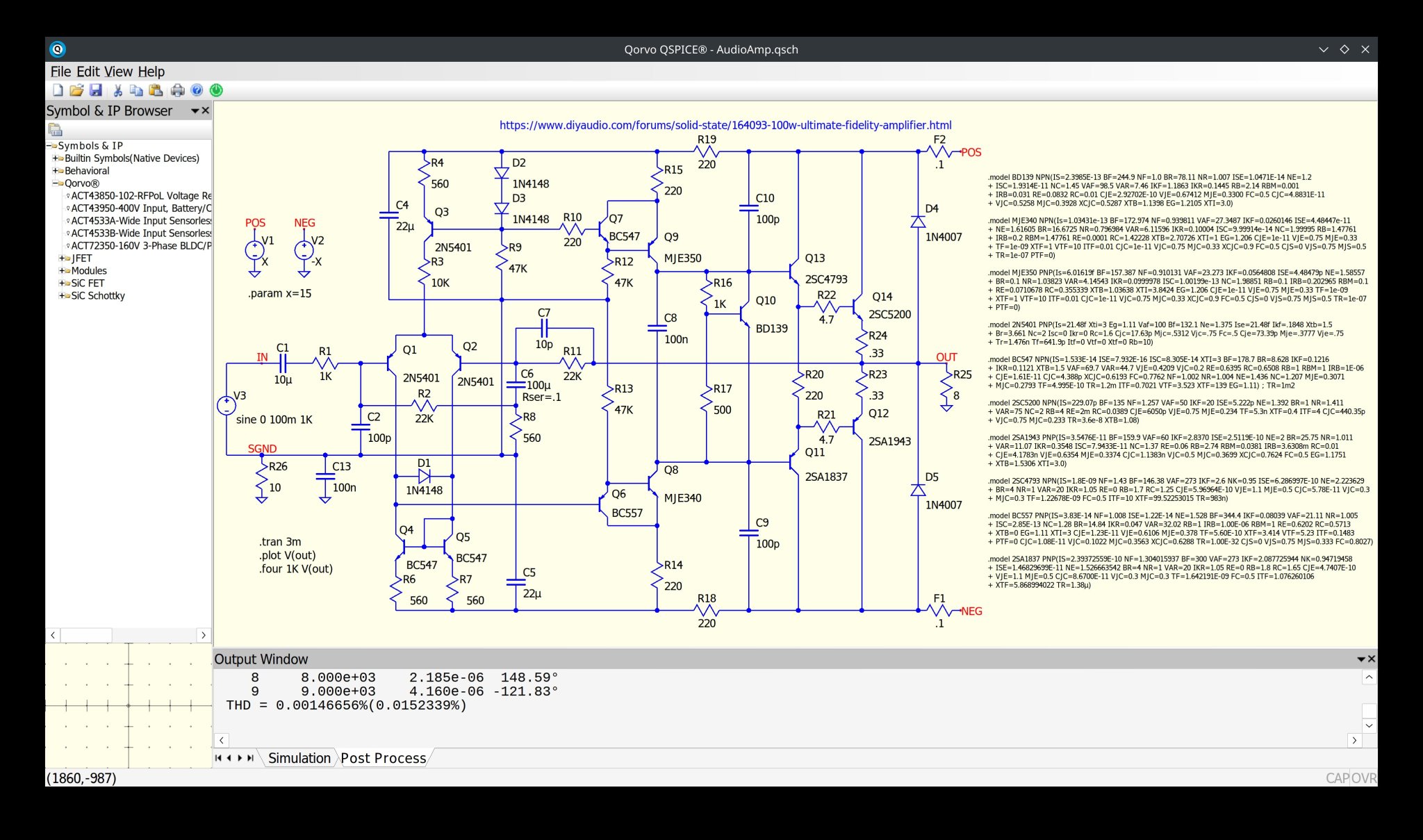Image resolution: width=1423 pixels, height=840 pixels.
Task: Click the SGND net label
Action: pos(262,449)
